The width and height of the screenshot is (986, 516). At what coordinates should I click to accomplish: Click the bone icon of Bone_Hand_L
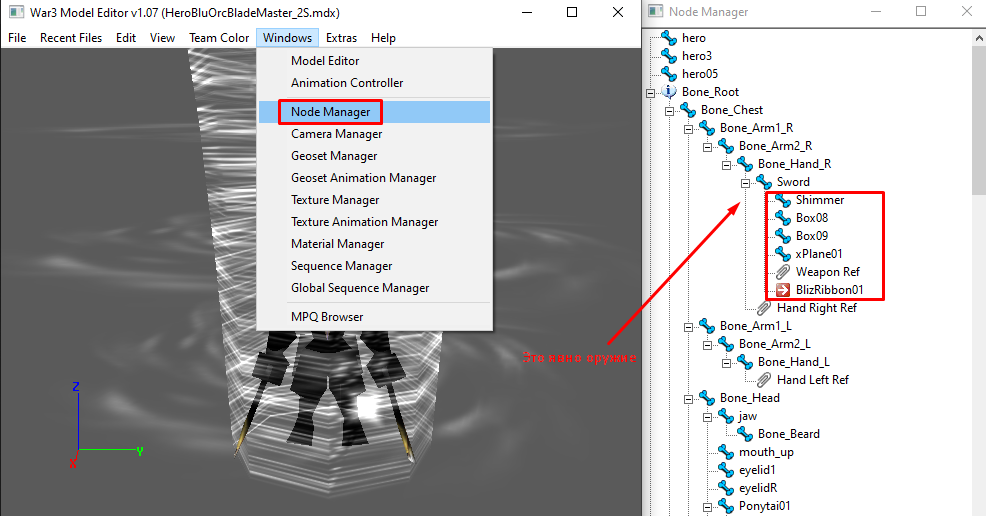point(745,362)
